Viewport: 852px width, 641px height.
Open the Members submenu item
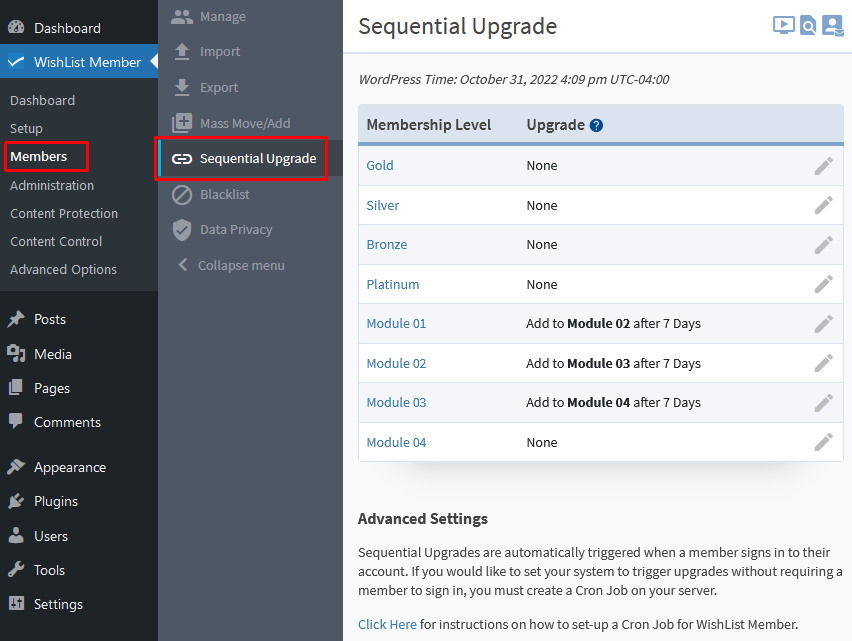coord(39,156)
